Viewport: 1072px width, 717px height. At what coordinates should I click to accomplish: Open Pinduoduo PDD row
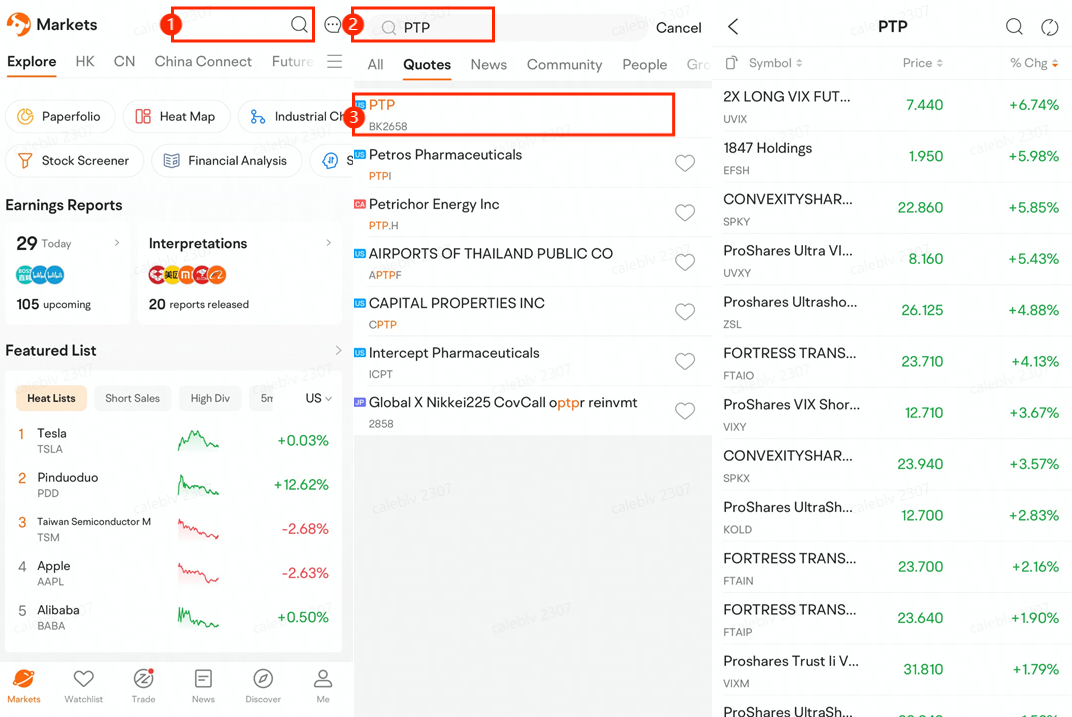click(174, 485)
